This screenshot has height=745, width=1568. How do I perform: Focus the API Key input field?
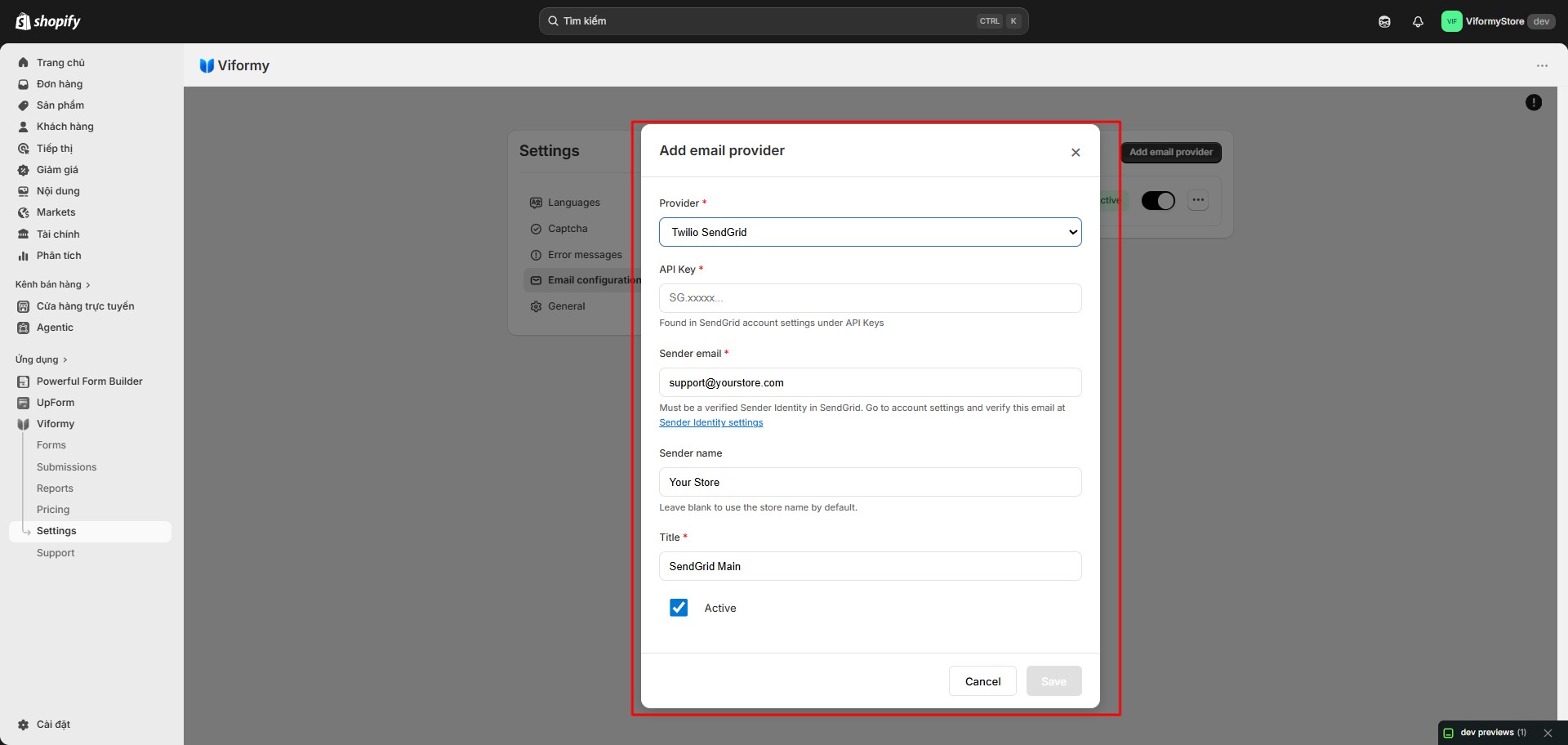(870, 298)
